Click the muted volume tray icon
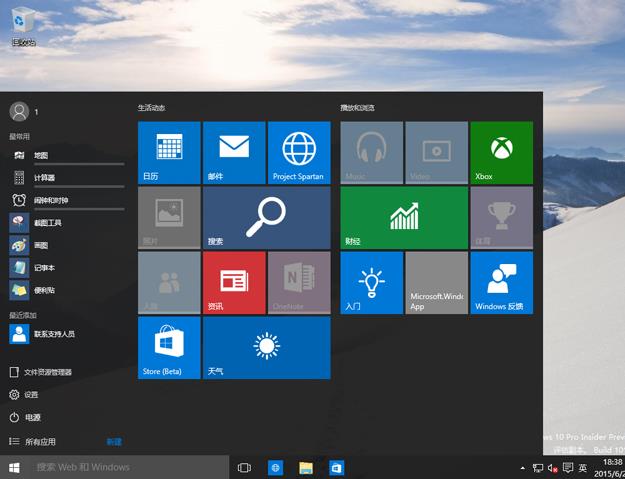This screenshot has width=625, height=479. [x=553, y=468]
